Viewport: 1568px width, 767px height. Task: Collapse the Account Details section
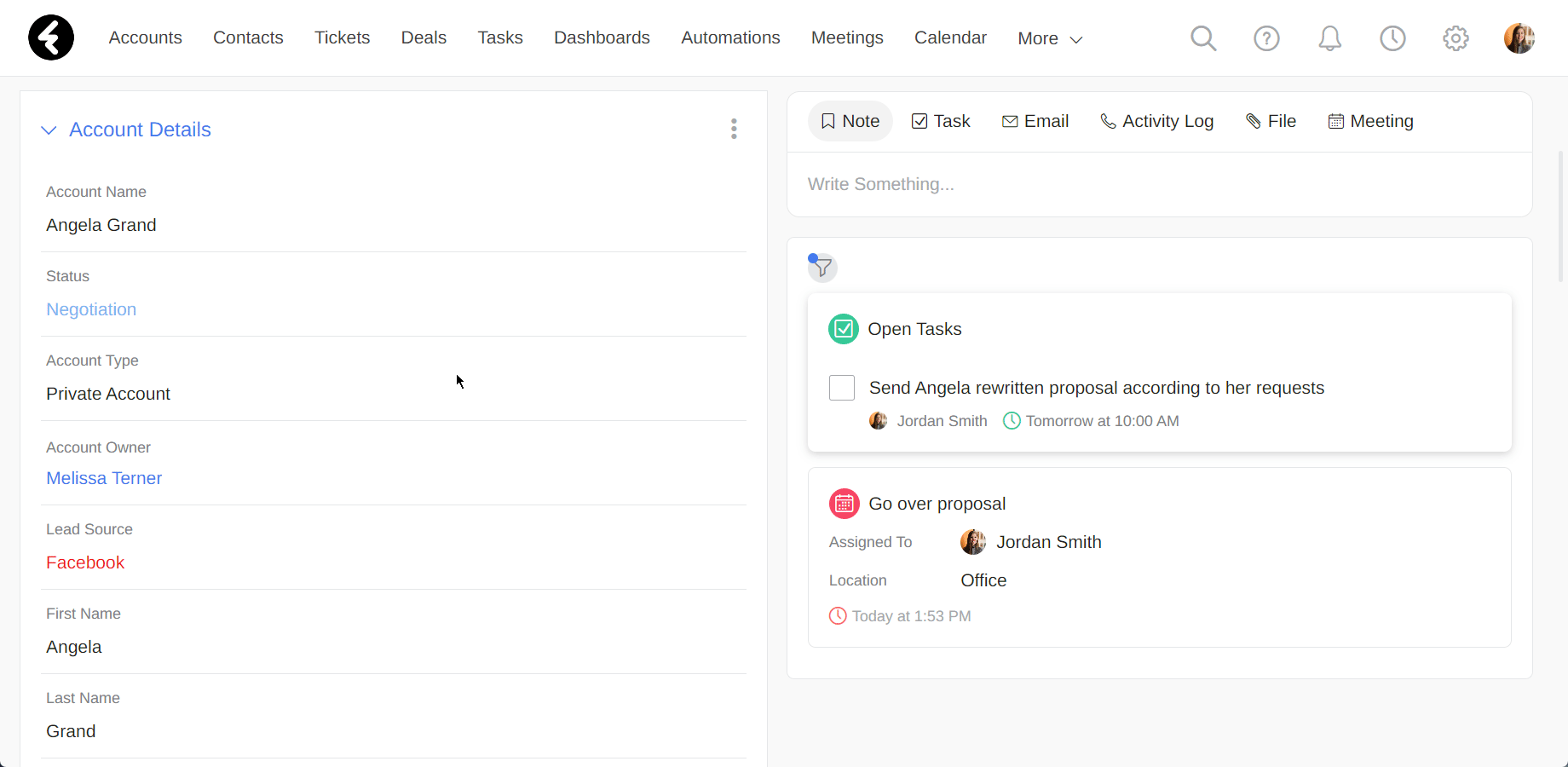pos(49,130)
